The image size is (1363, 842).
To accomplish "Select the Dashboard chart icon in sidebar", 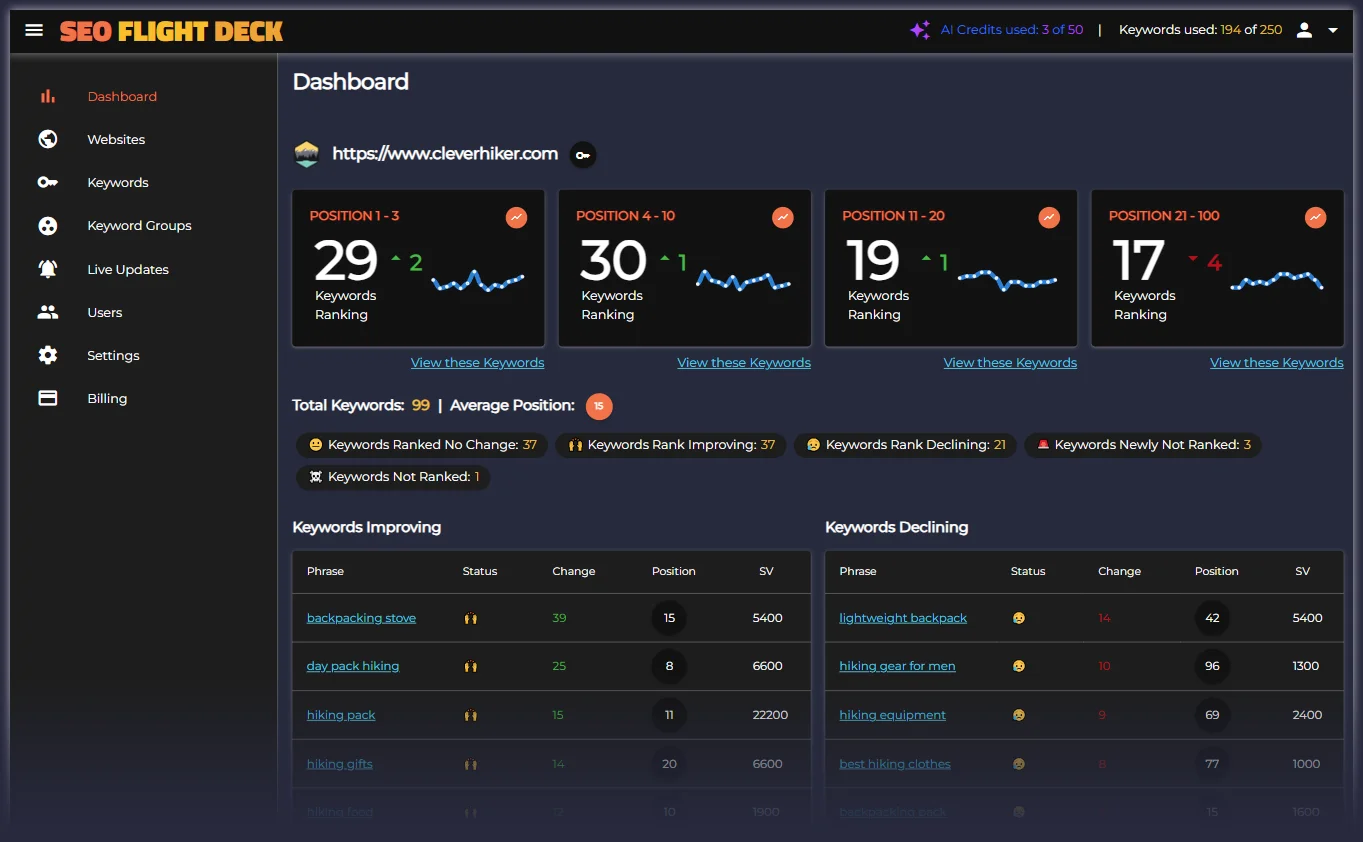I will 47,95.
